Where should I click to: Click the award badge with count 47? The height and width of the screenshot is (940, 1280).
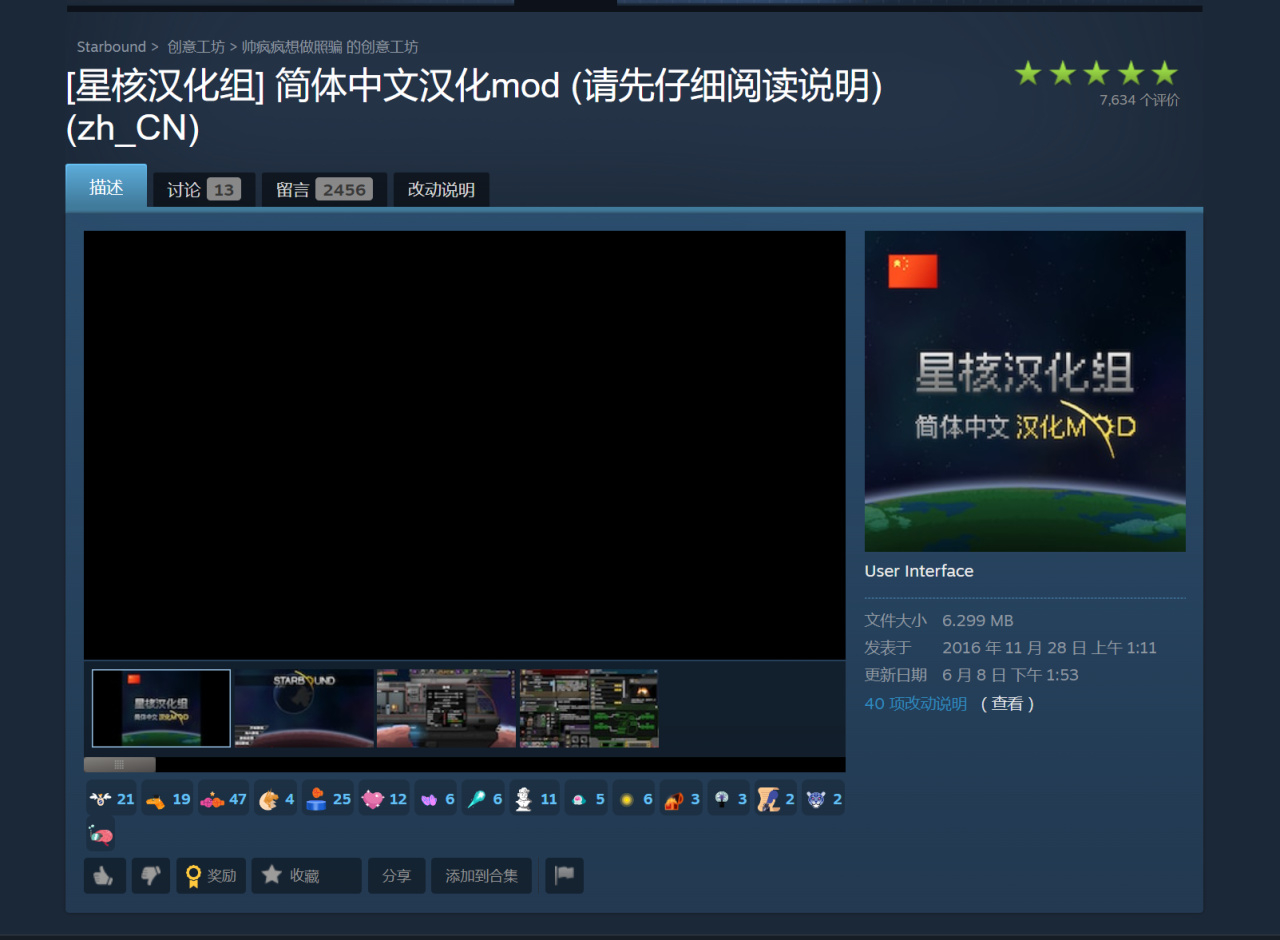coord(224,799)
